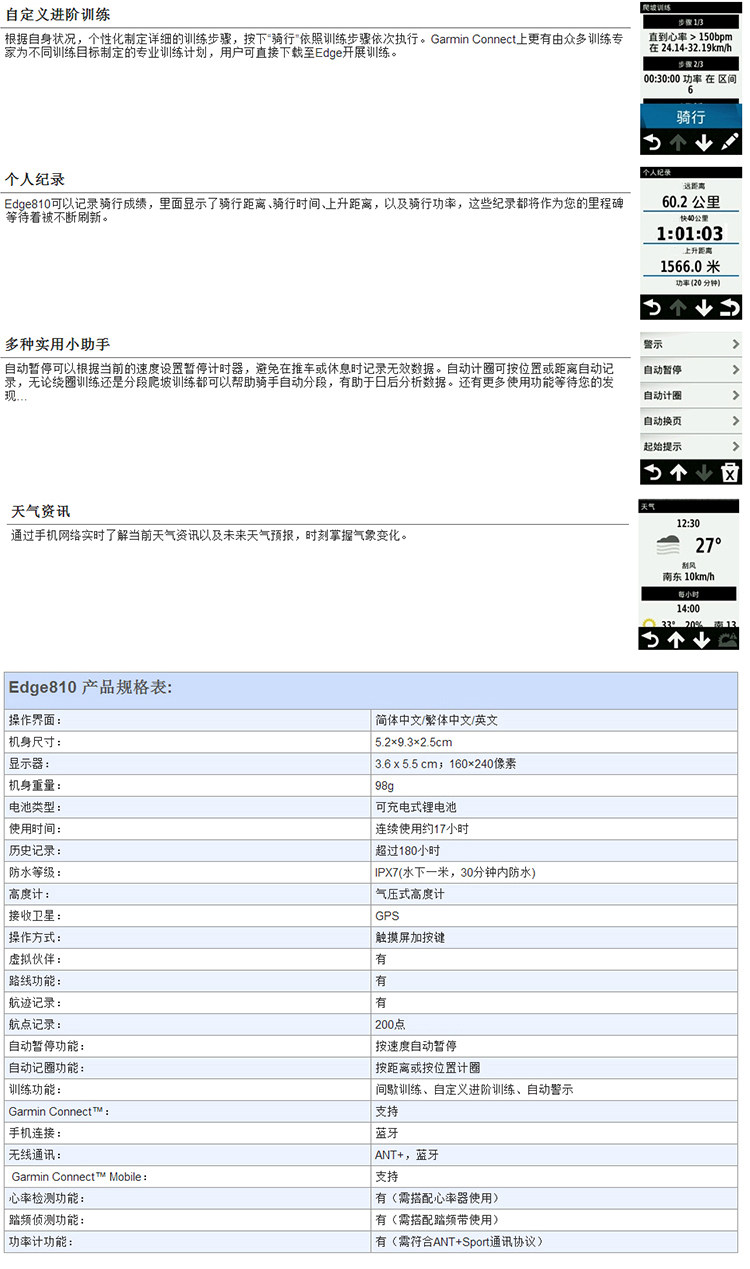The width and height of the screenshot is (750, 1269).
Task: Select the 警示 menu row
Action: pyautogui.click(x=691, y=344)
